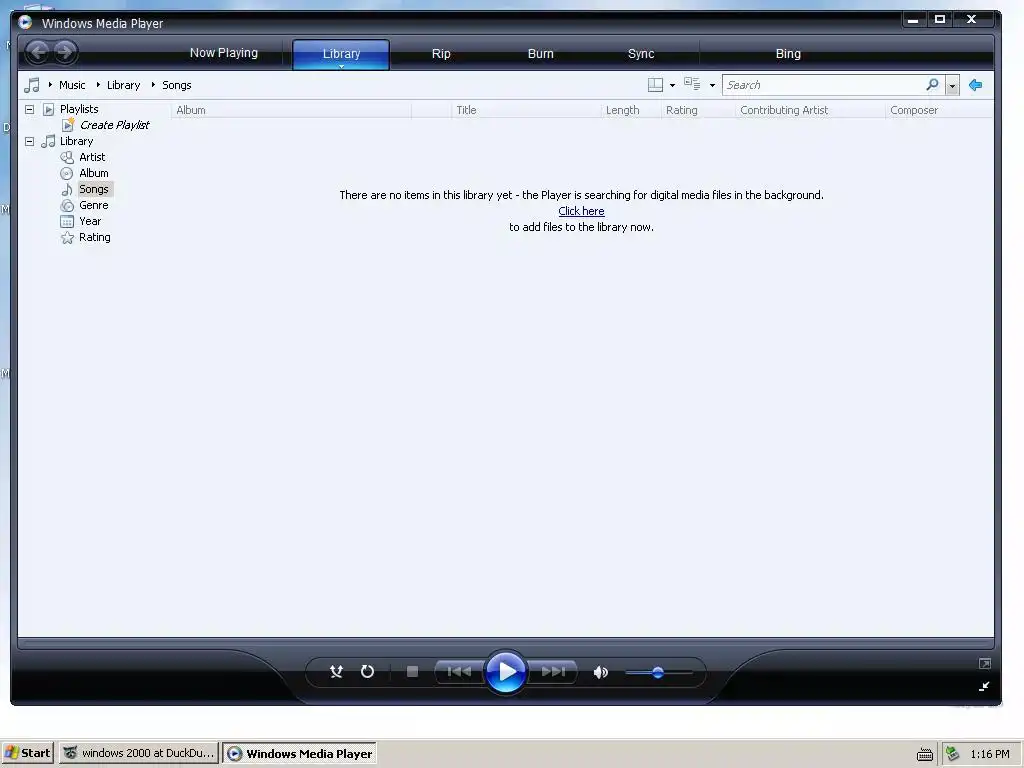Collapse the Playlists tree node
The width and height of the screenshot is (1024, 768).
pyautogui.click(x=29, y=109)
